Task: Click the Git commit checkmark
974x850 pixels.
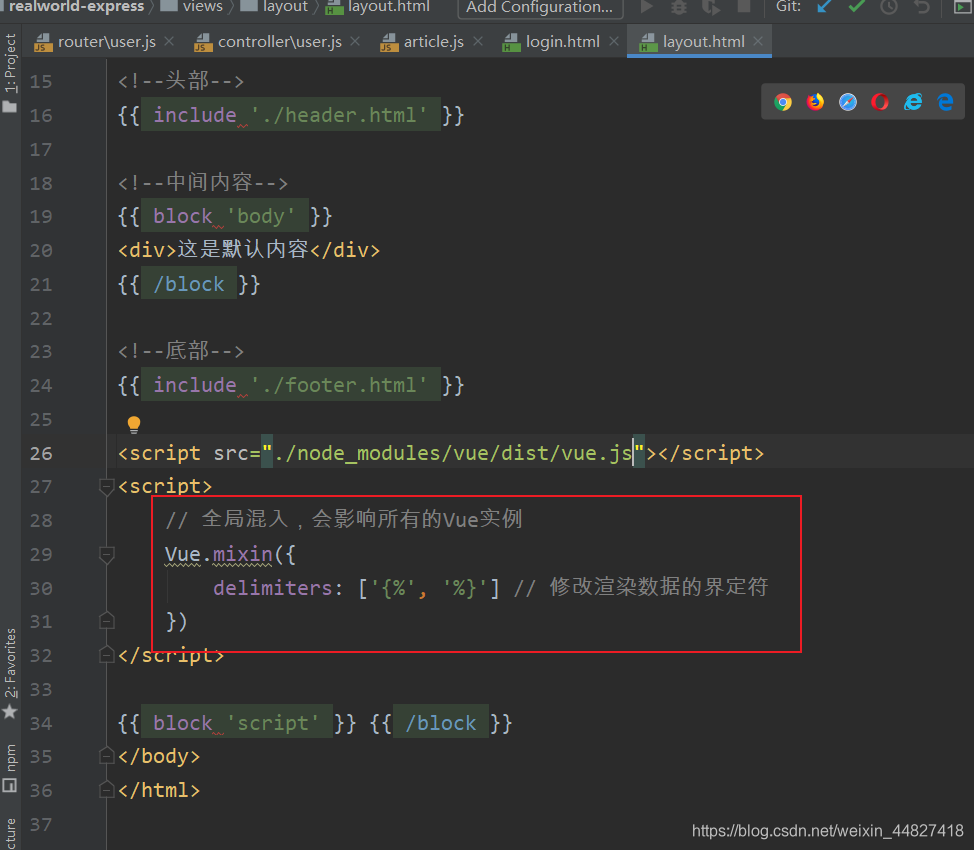Action: (x=857, y=7)
